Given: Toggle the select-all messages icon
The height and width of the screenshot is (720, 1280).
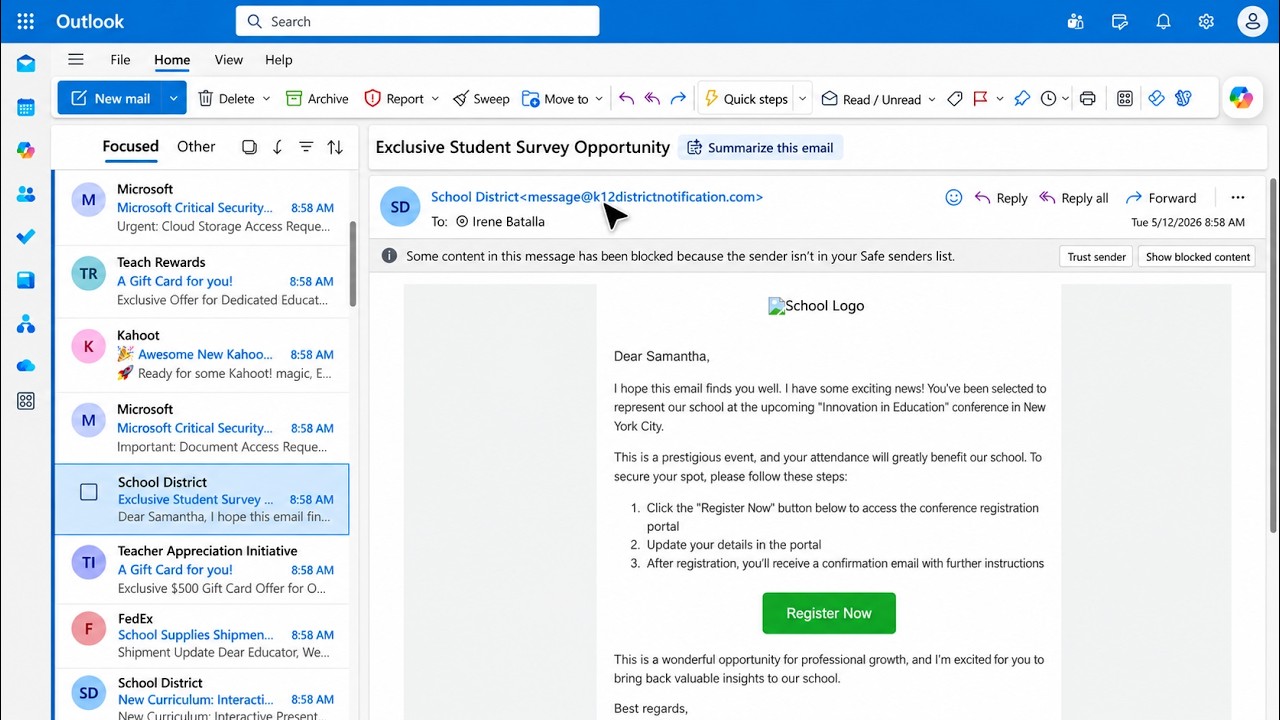Looking at the screenshot, I should tap(249, 147).
